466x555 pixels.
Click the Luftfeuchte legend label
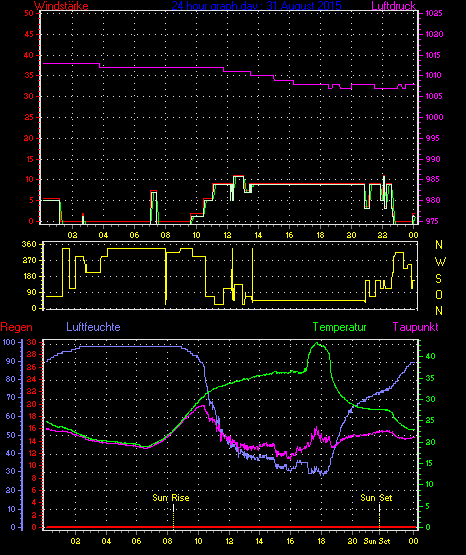(x=93, y=327)
